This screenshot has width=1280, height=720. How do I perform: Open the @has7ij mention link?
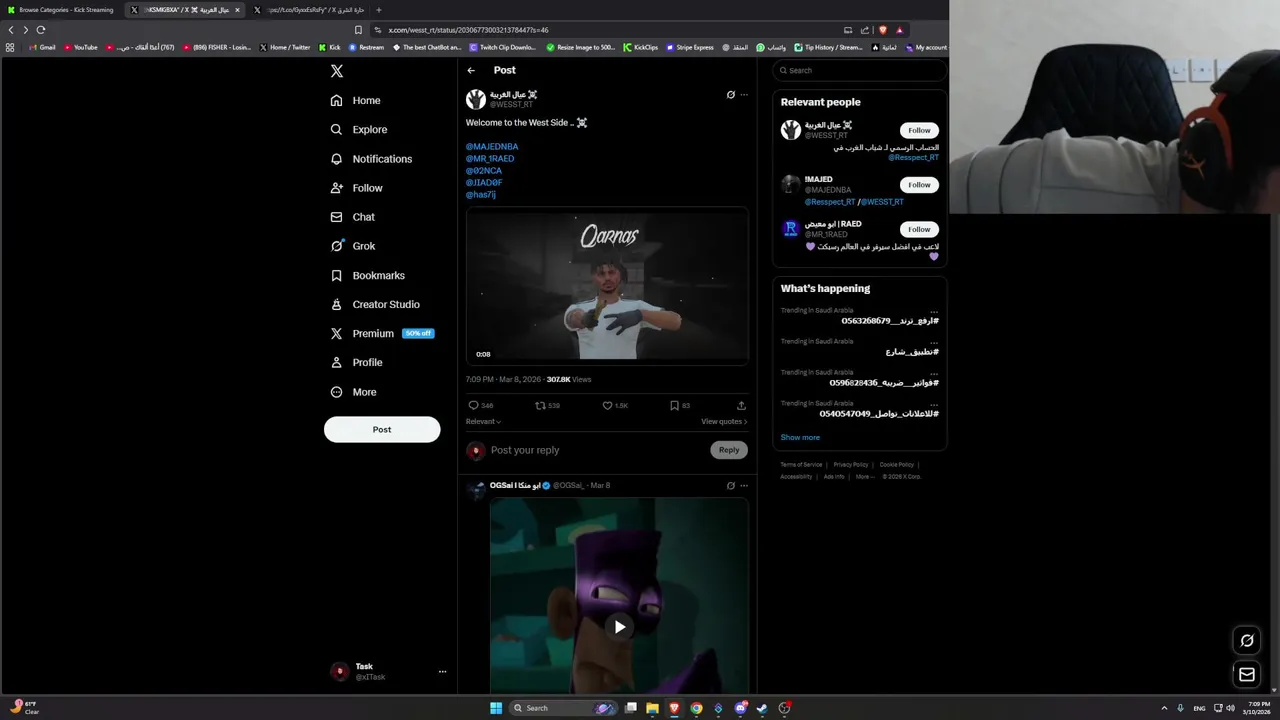tap(481, 194)
